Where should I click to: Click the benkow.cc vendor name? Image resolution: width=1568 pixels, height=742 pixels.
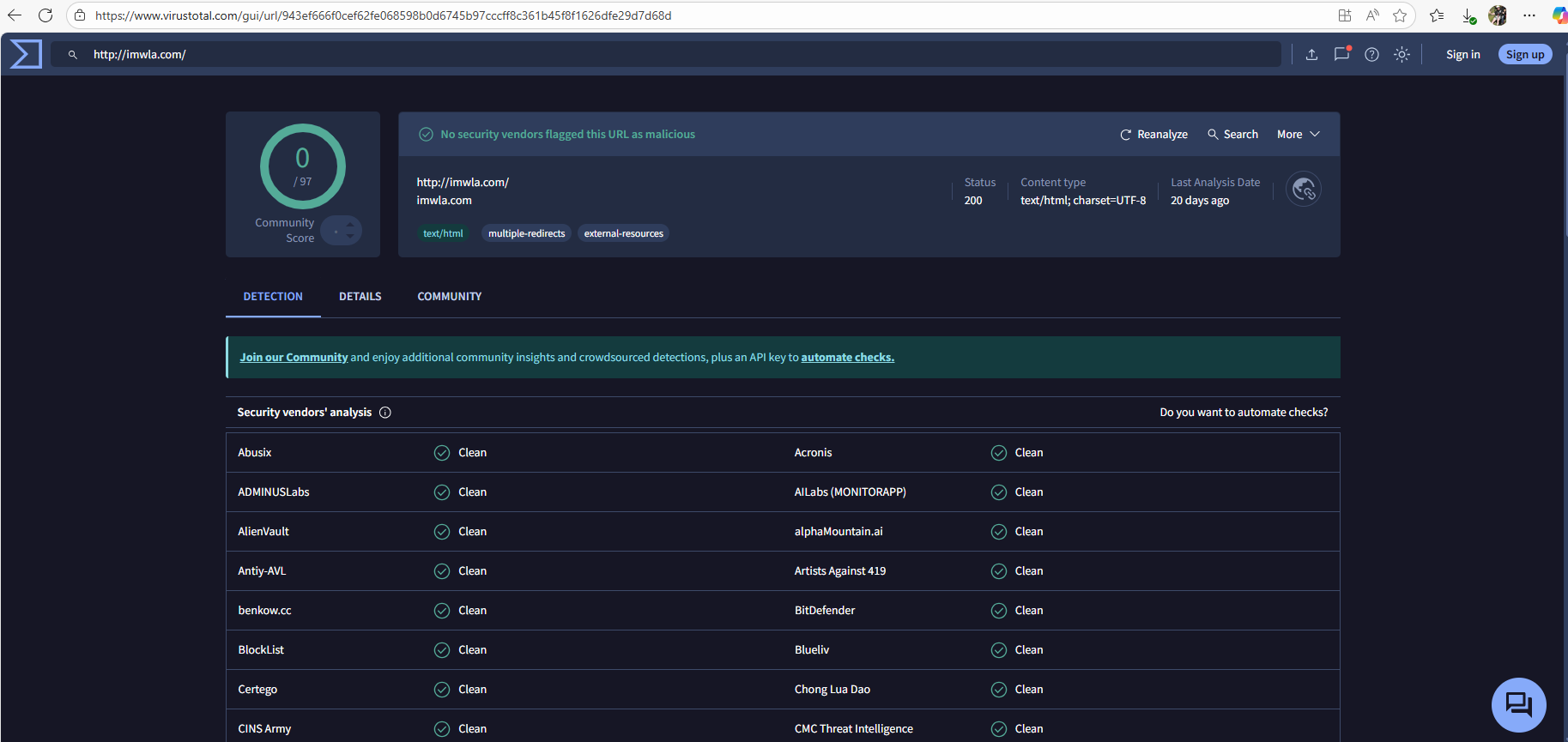pyautogui.click(x=265, y=611)
